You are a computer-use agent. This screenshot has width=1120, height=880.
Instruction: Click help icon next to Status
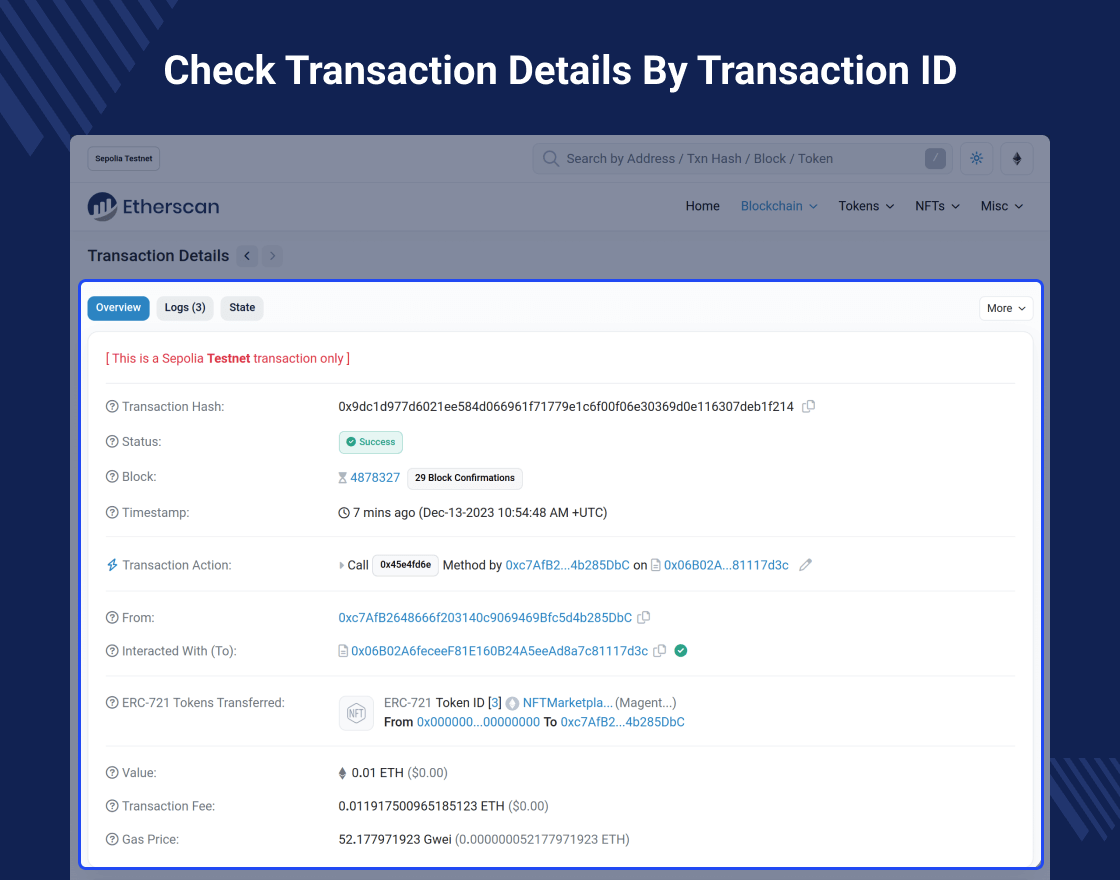click(112, 441)
